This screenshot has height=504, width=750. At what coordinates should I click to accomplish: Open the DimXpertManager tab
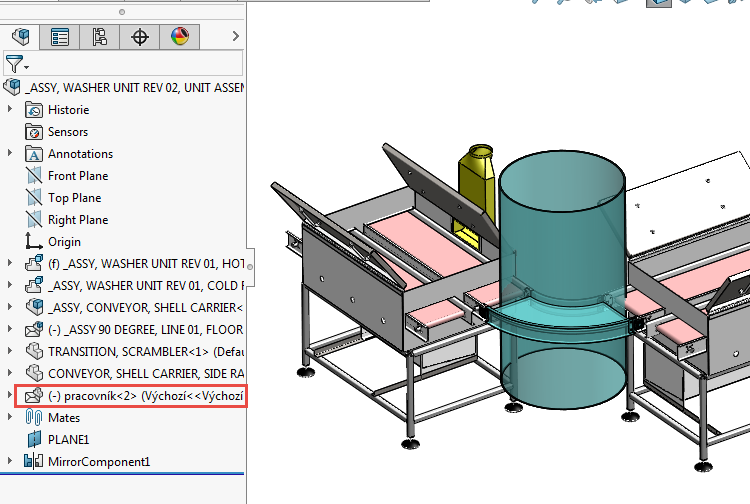[140, 37]
